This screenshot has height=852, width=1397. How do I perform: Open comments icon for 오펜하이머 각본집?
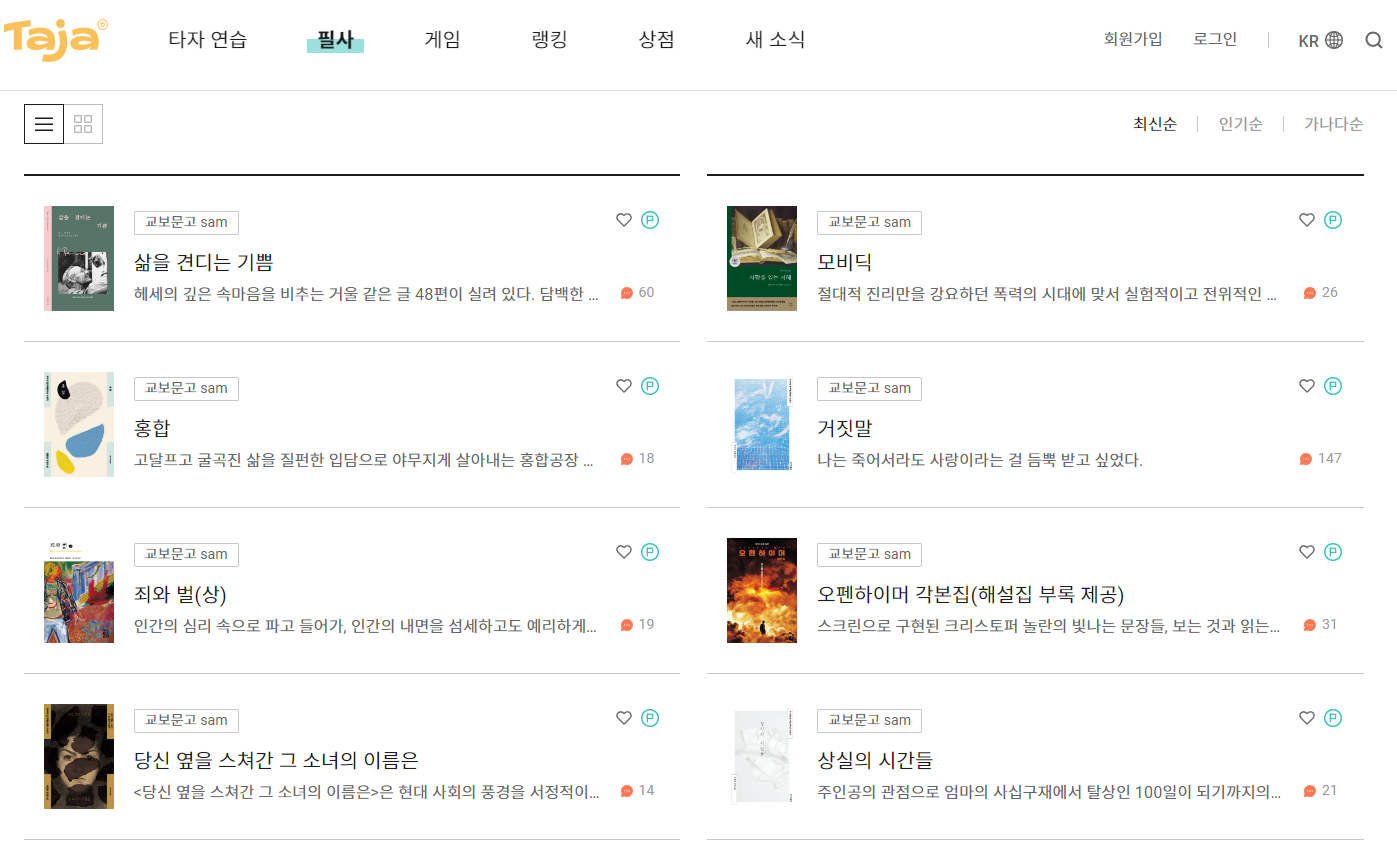[1310, 625]
